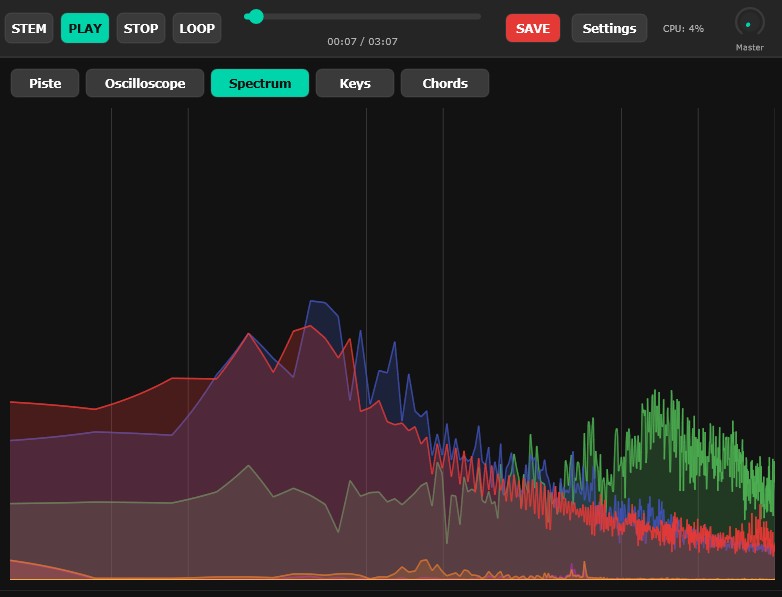Switch to the Oscilloscope tab
The width and height of the screenshot is (782, 597).
click(145, 83)
